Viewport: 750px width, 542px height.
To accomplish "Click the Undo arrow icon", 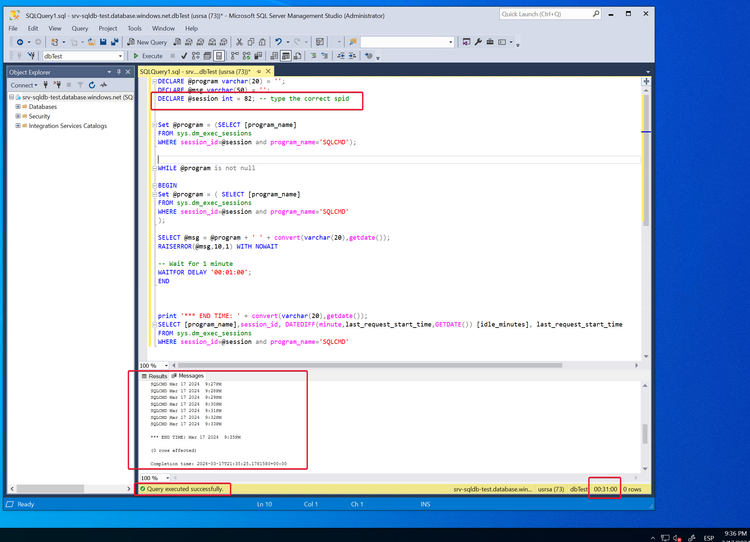I will pos(279,42).
